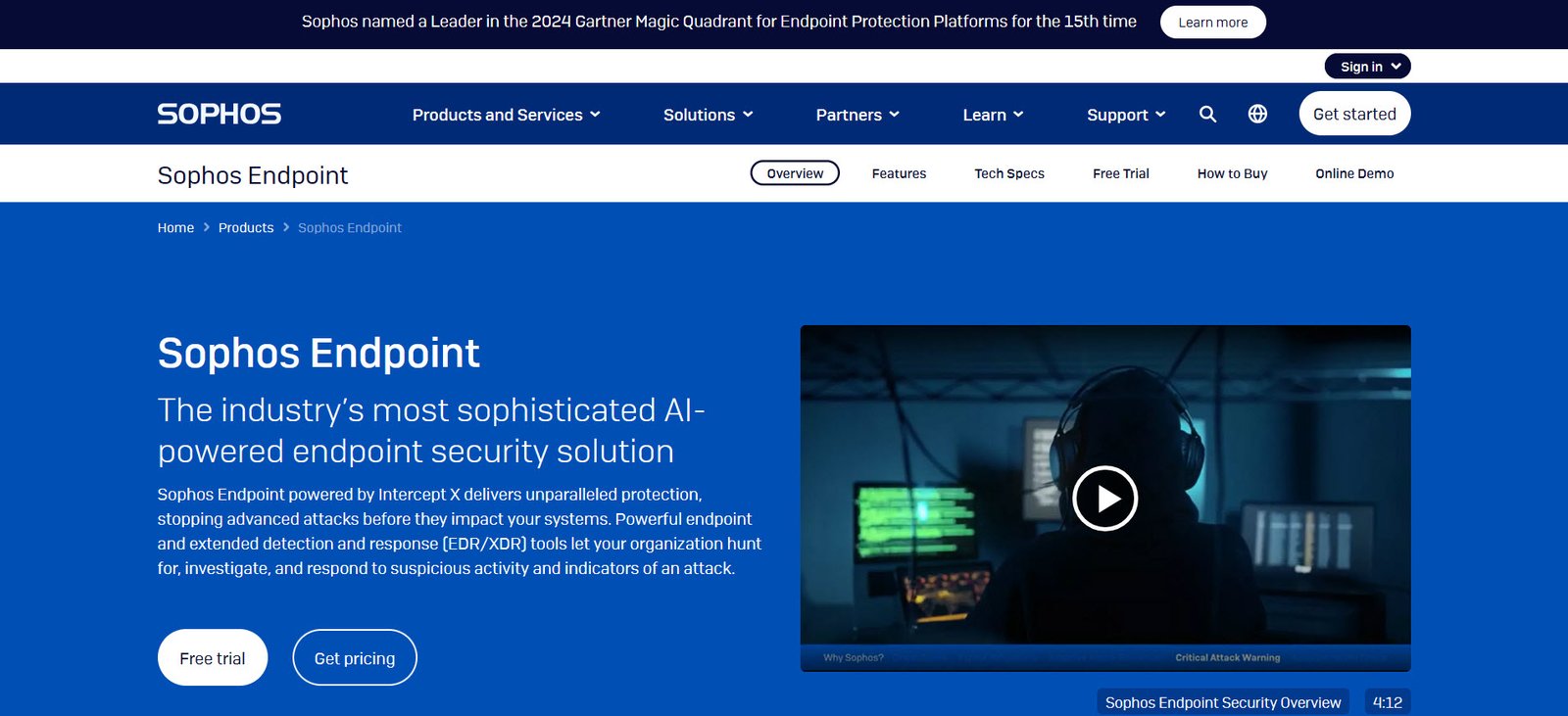The height and width of the screenshot is (716, 1568).
Task: Click the Learn more banner button
Action: pyautogui.click(x=1213, y=22)
